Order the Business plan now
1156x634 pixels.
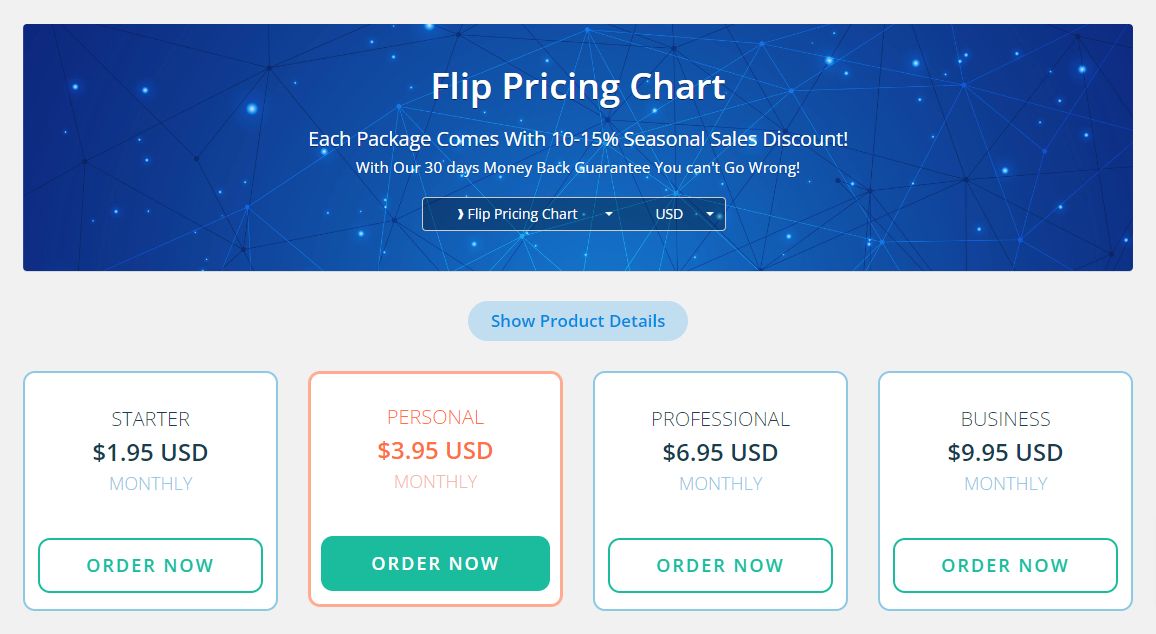click(x=1006, y=565)
